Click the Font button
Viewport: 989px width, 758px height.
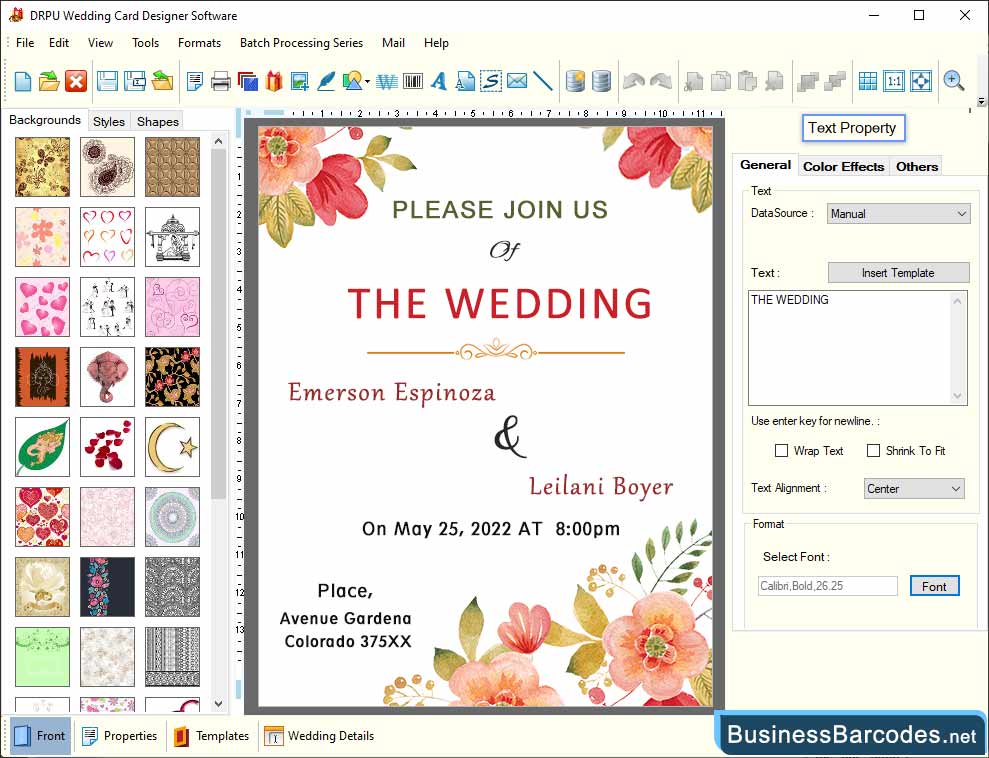(x=934, y=586)
